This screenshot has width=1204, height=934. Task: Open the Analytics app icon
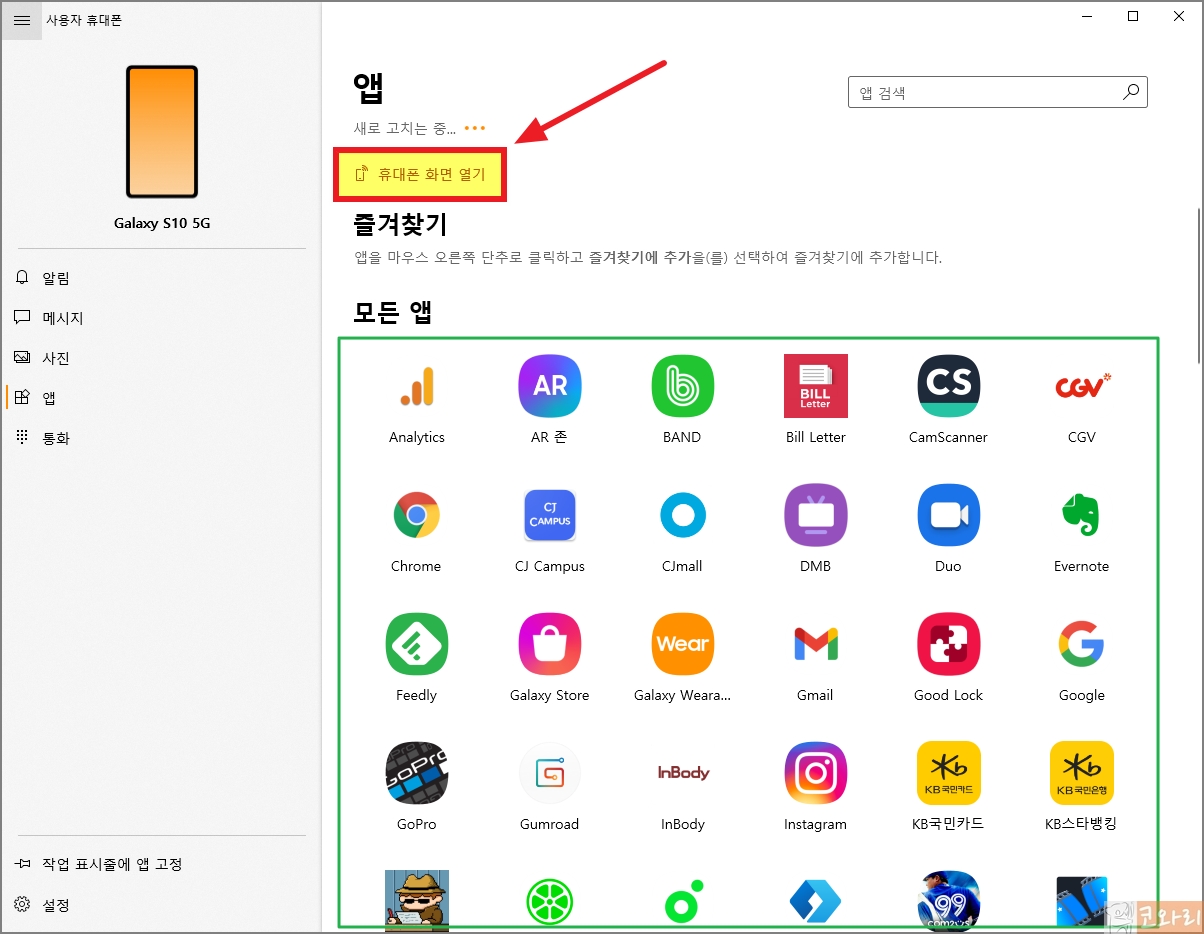(x=416, y=386)
